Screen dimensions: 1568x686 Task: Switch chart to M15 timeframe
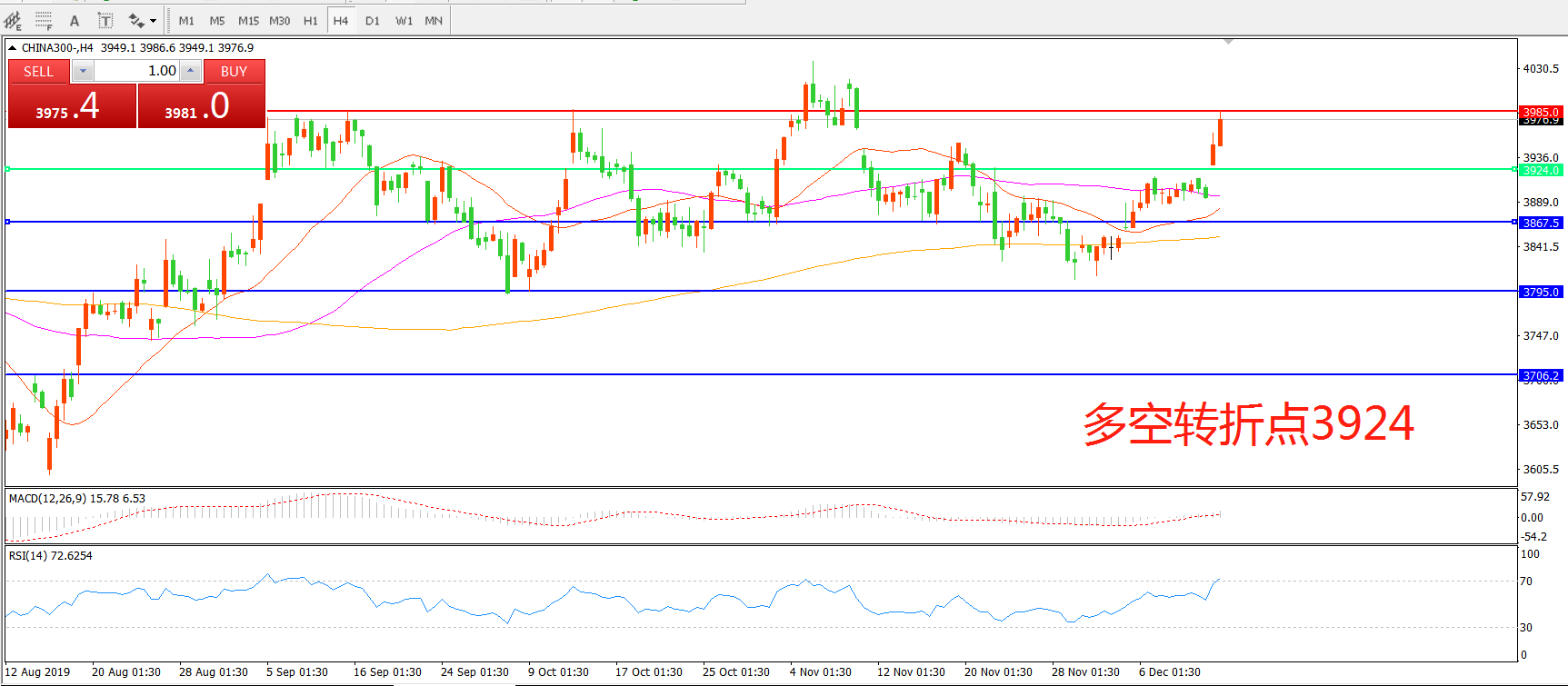tap(248, 20)
